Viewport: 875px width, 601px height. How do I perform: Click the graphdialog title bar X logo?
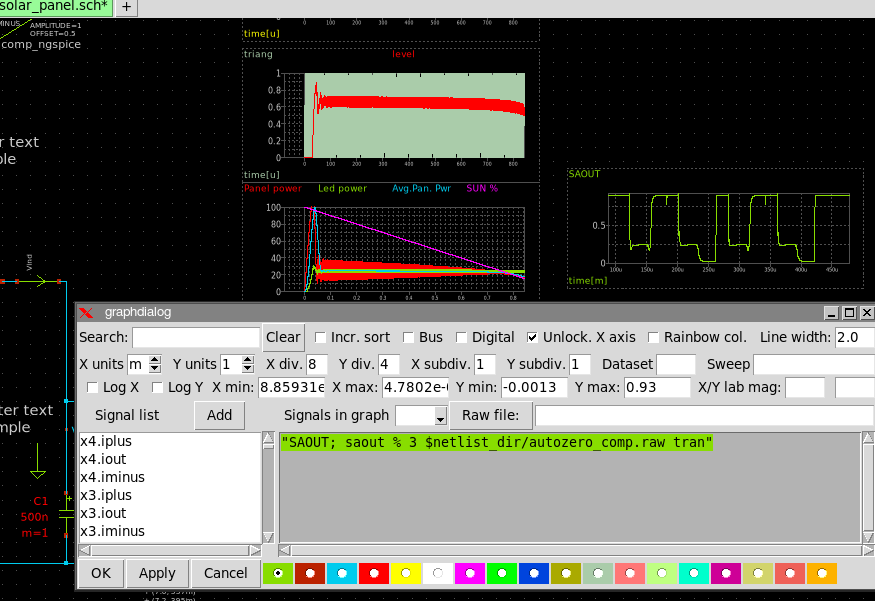[x=87, y=312]
